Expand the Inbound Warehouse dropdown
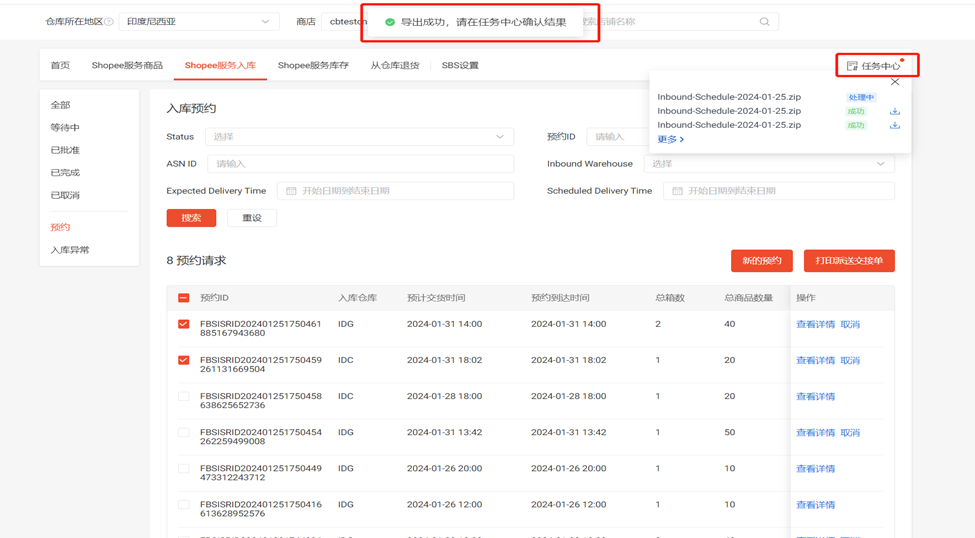975x538 pixels. 768,164
